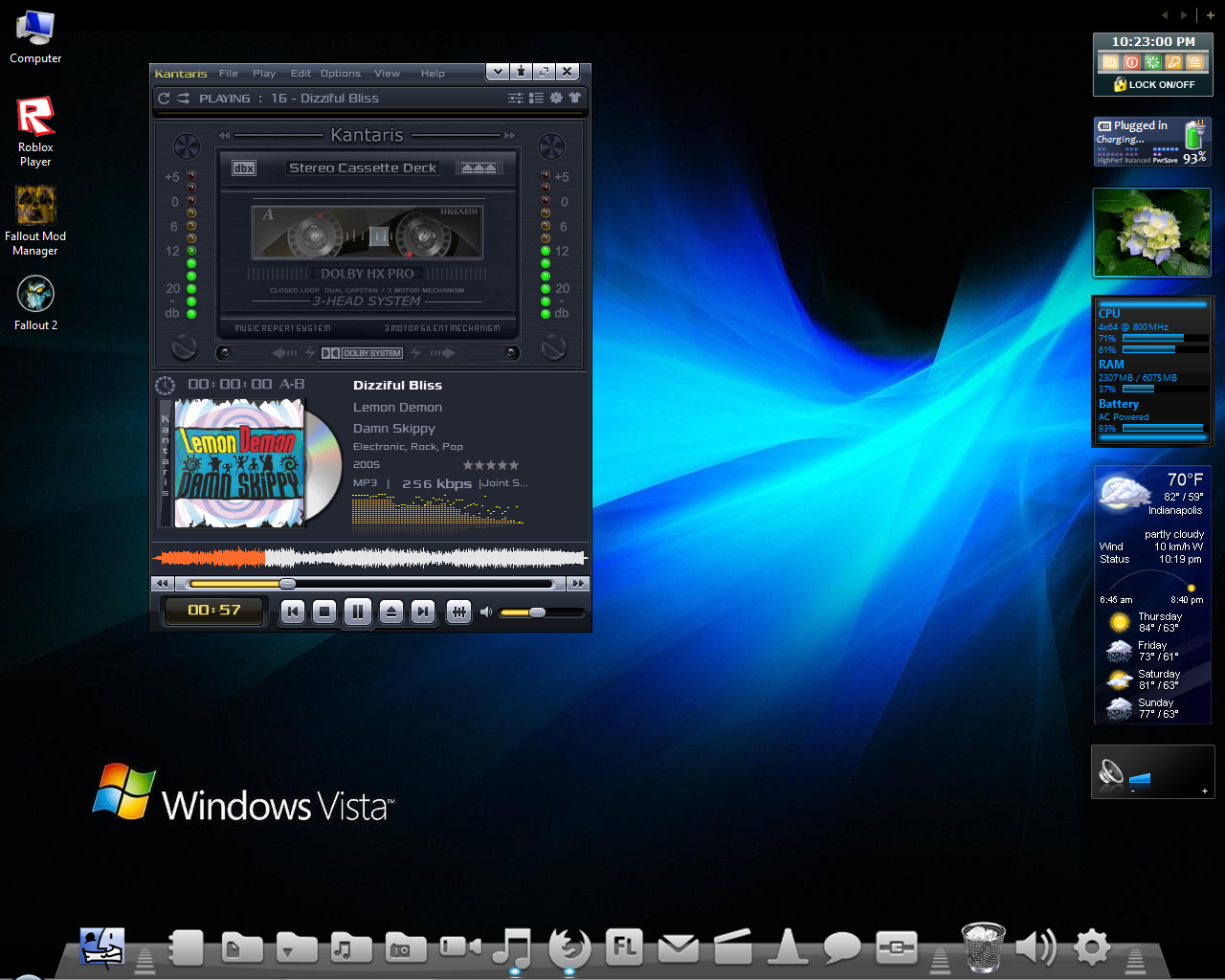This screenshot has height=980, width=1225.
Task: Open the Roblox Player desktop icon
Action: click(35, 132)
